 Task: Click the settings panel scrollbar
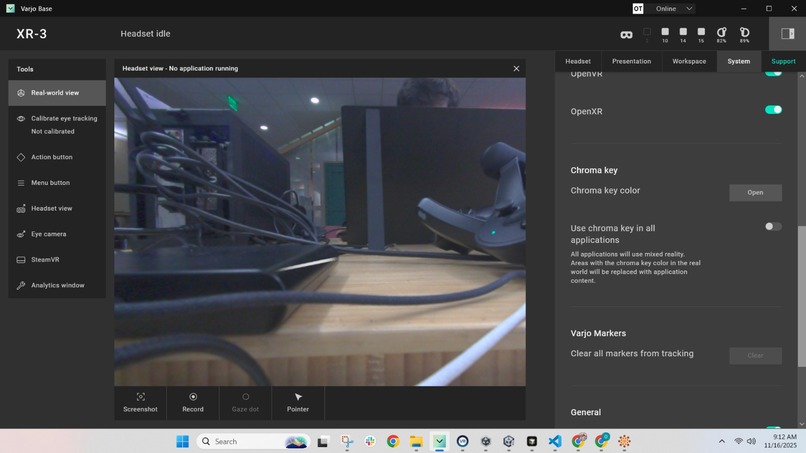coord(801,296)
